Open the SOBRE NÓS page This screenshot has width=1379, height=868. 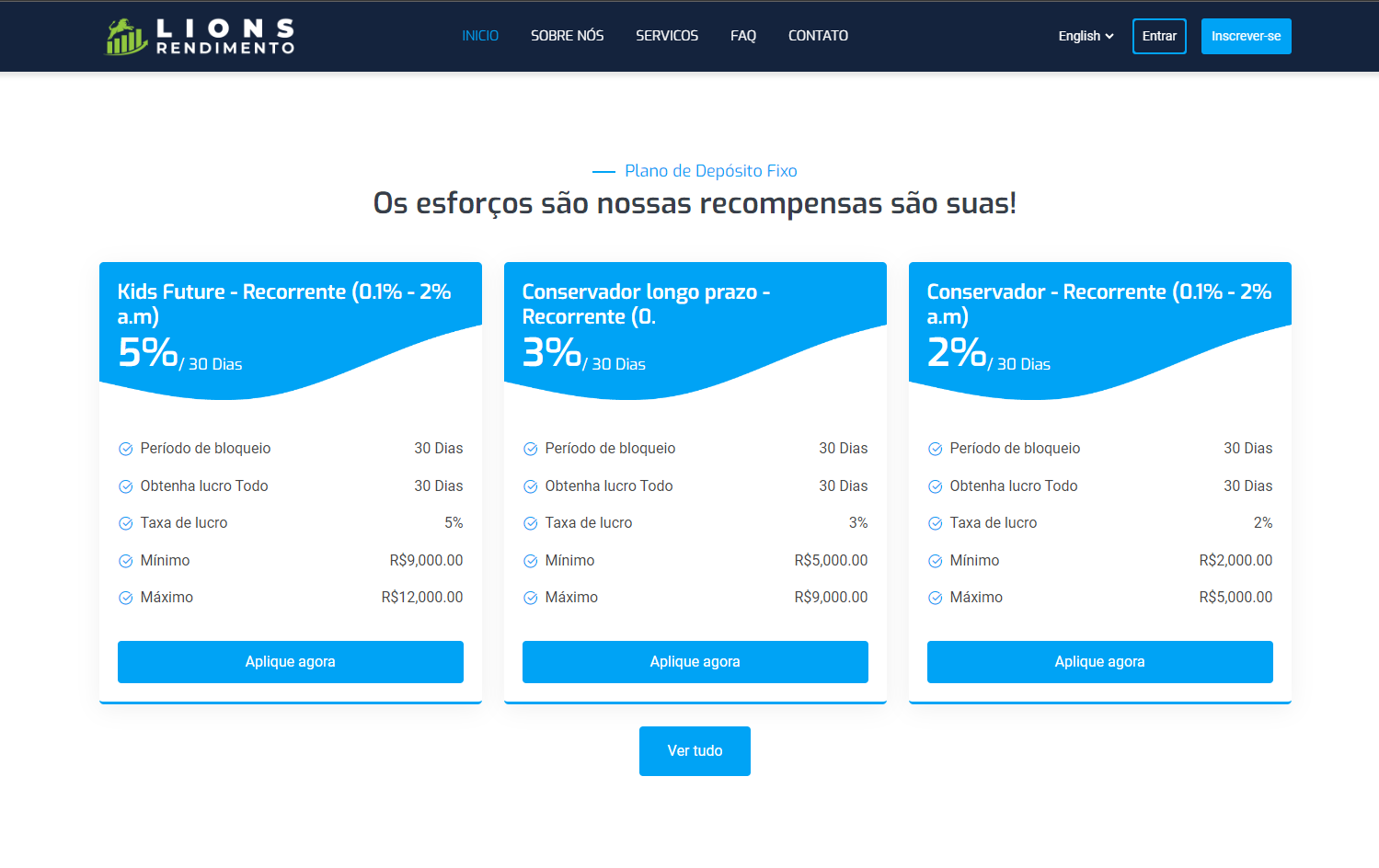(x=567, y=36)
